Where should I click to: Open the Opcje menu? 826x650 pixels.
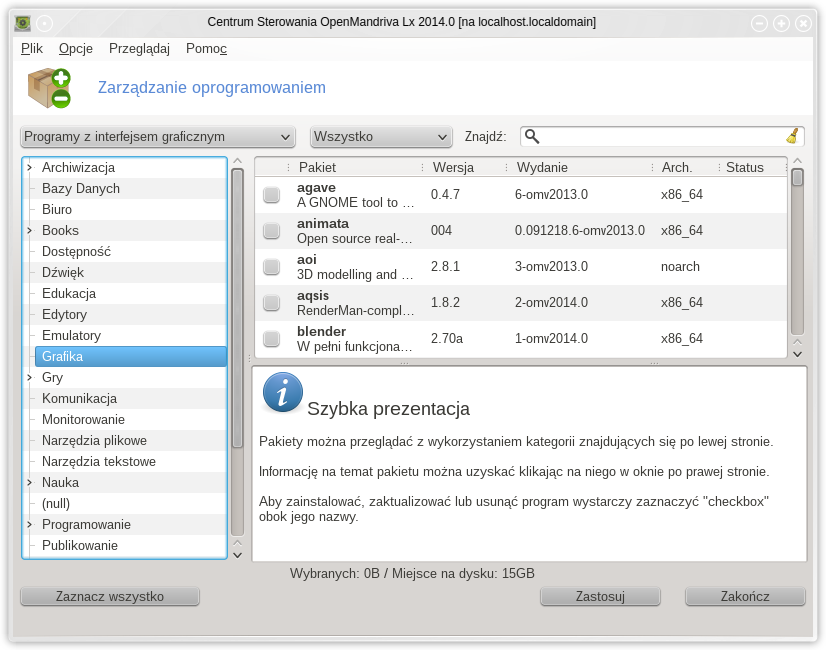click(76, 48)
